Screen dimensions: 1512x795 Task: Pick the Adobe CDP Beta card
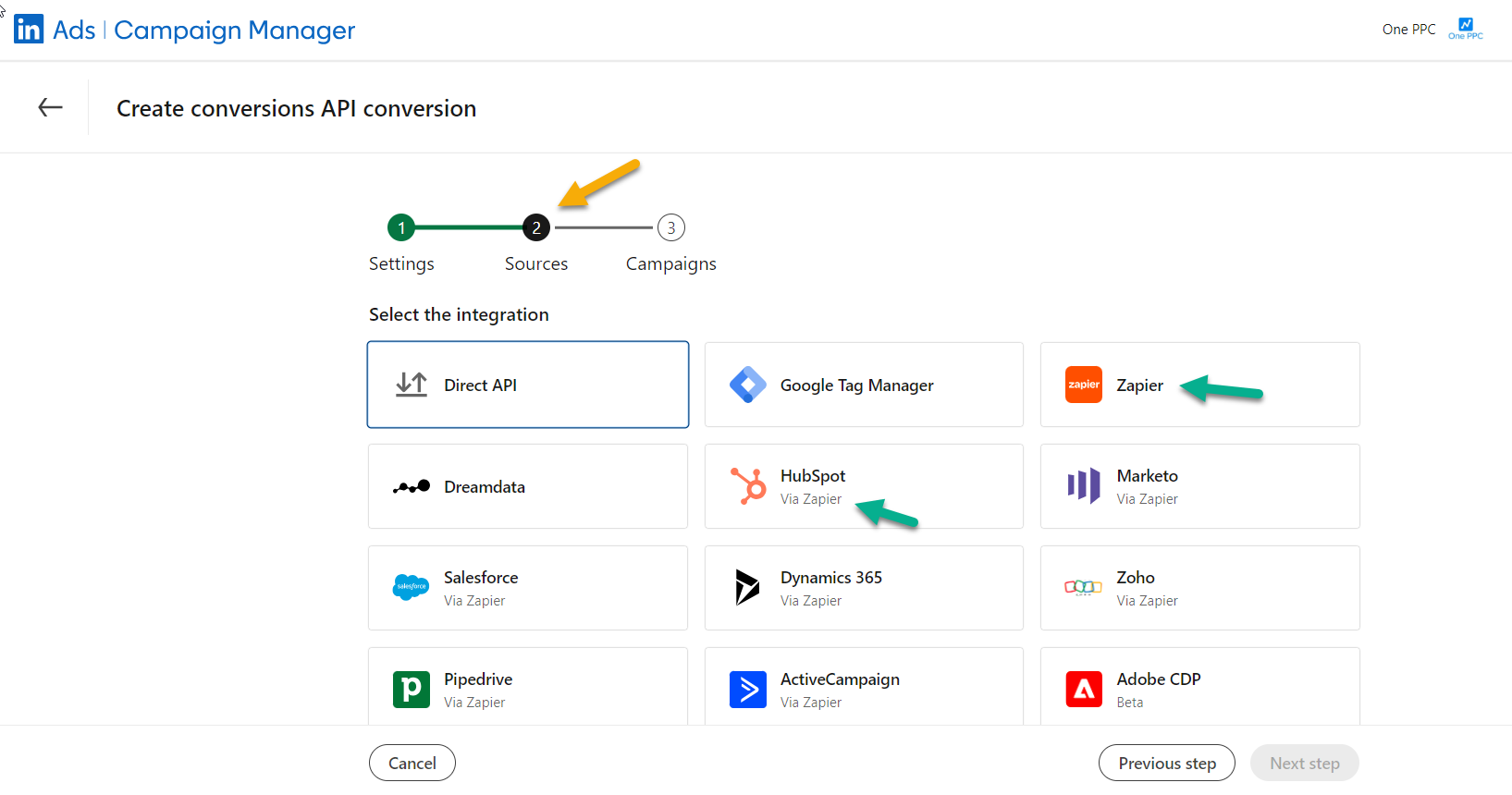click(x=1200, y=687)
